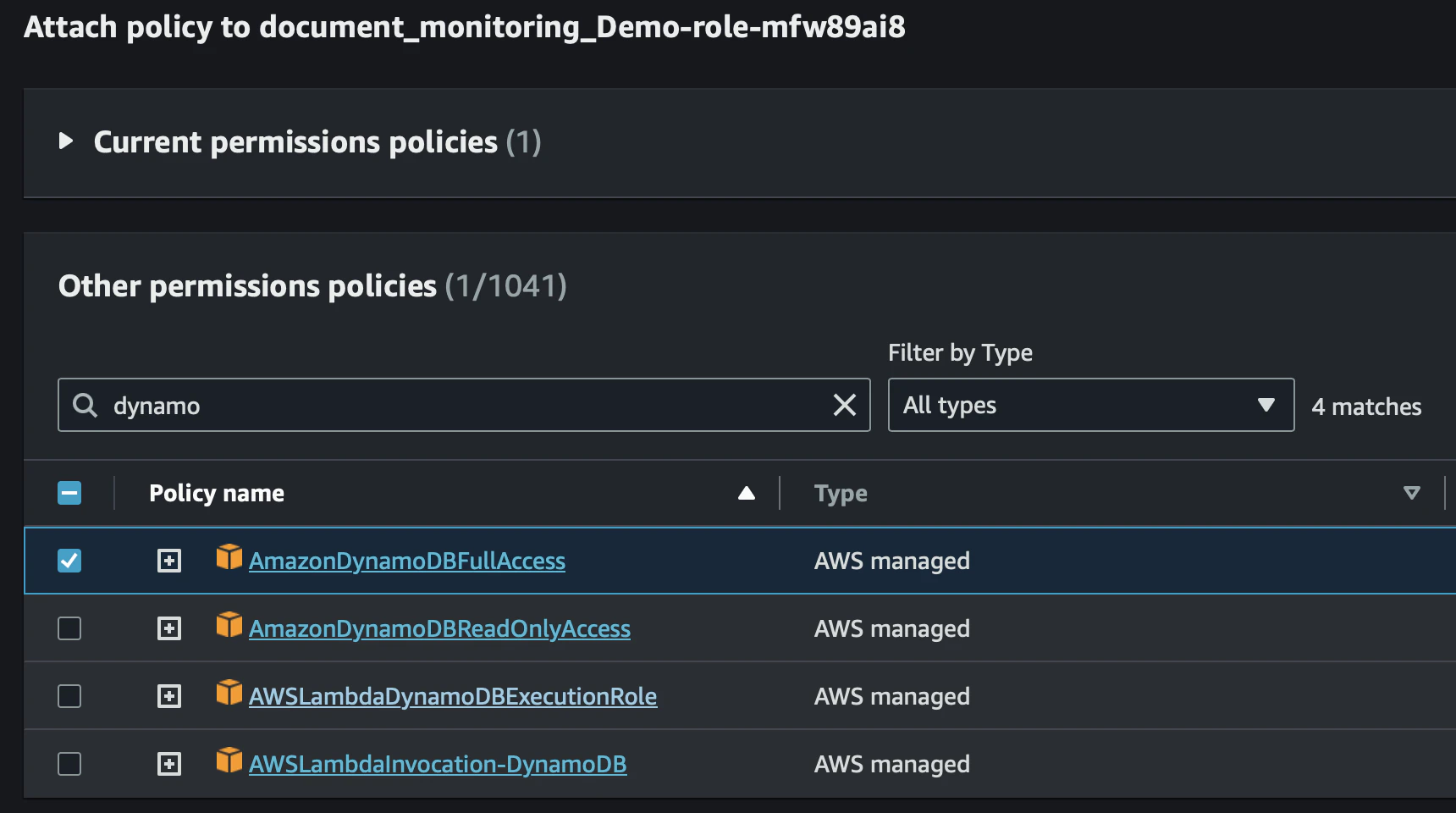Click the search magnifier icon

[85, 405]
